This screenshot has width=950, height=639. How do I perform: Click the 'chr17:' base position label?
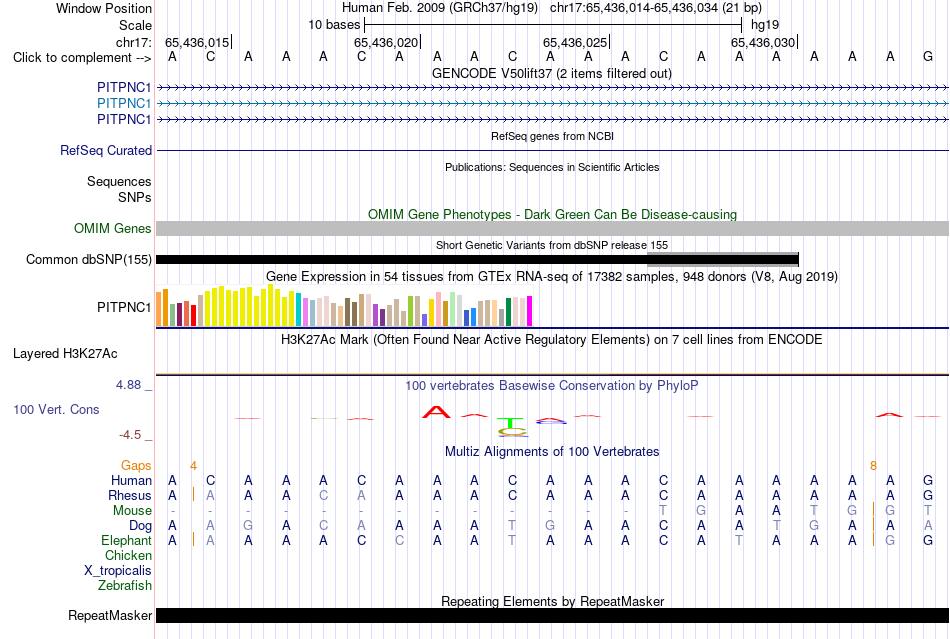[133, 42]
